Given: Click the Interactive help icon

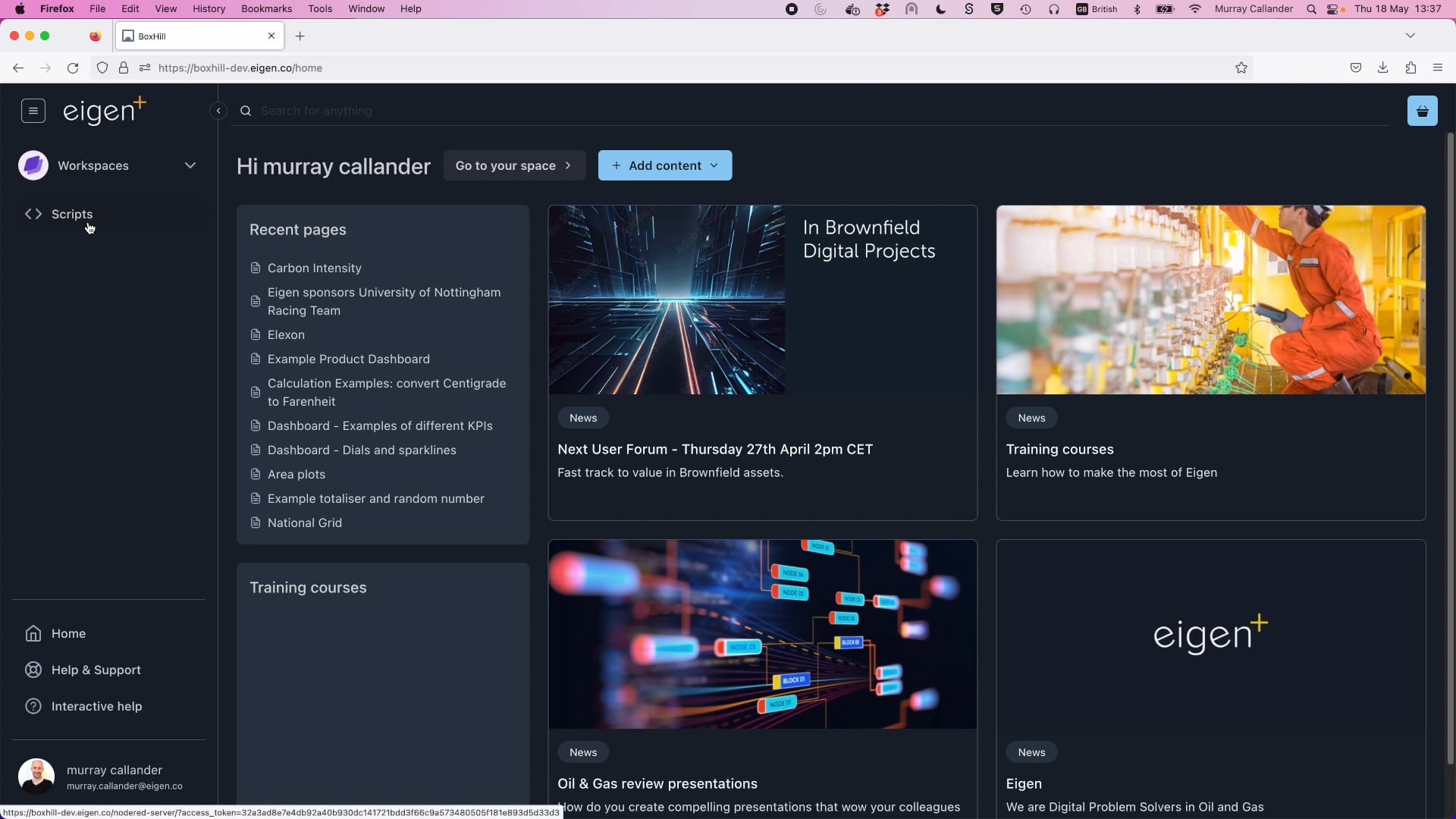Looking at the screenshot, I should pos(33,706).
